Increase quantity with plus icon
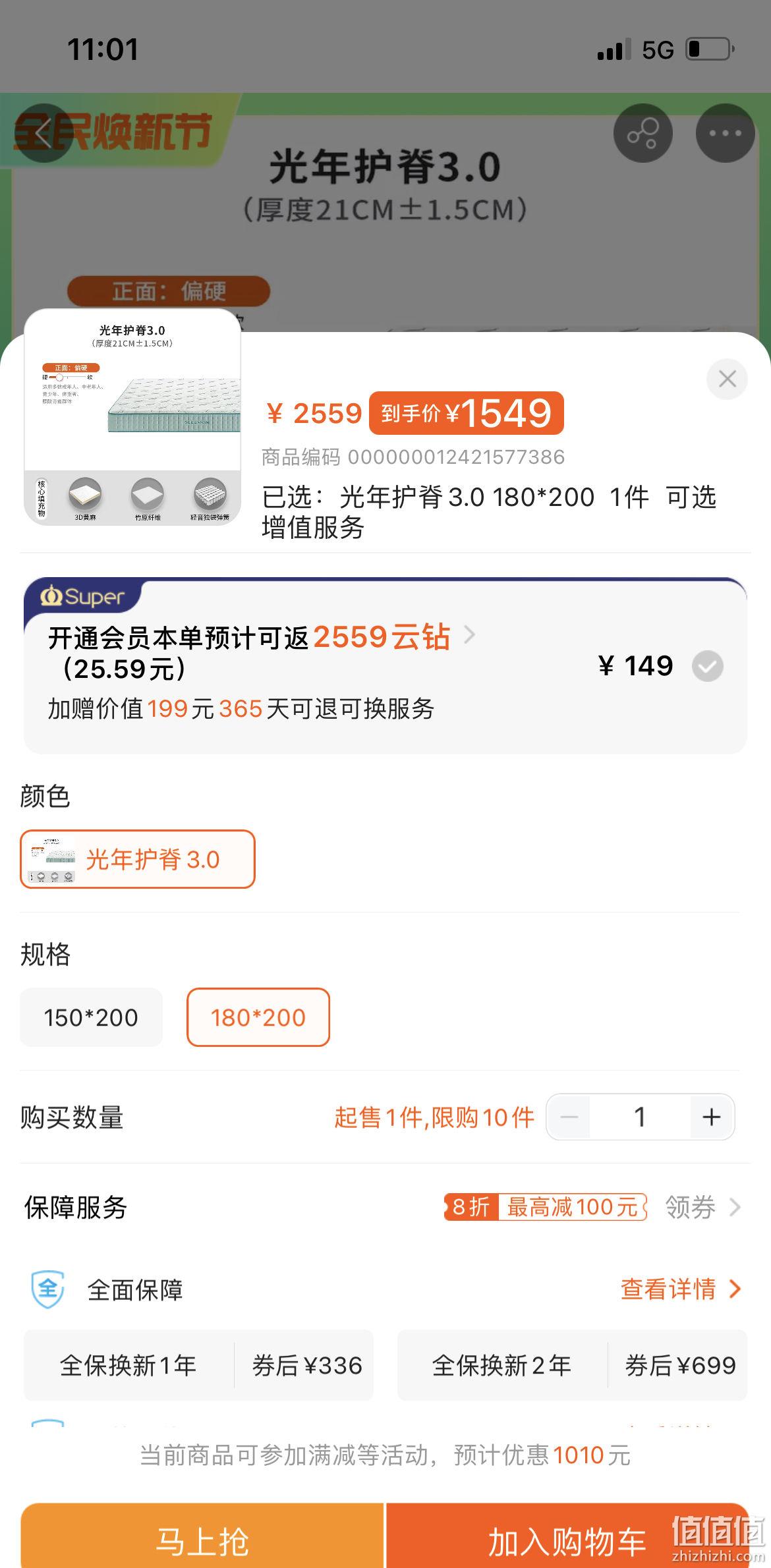 click(x=711, y=1117)
